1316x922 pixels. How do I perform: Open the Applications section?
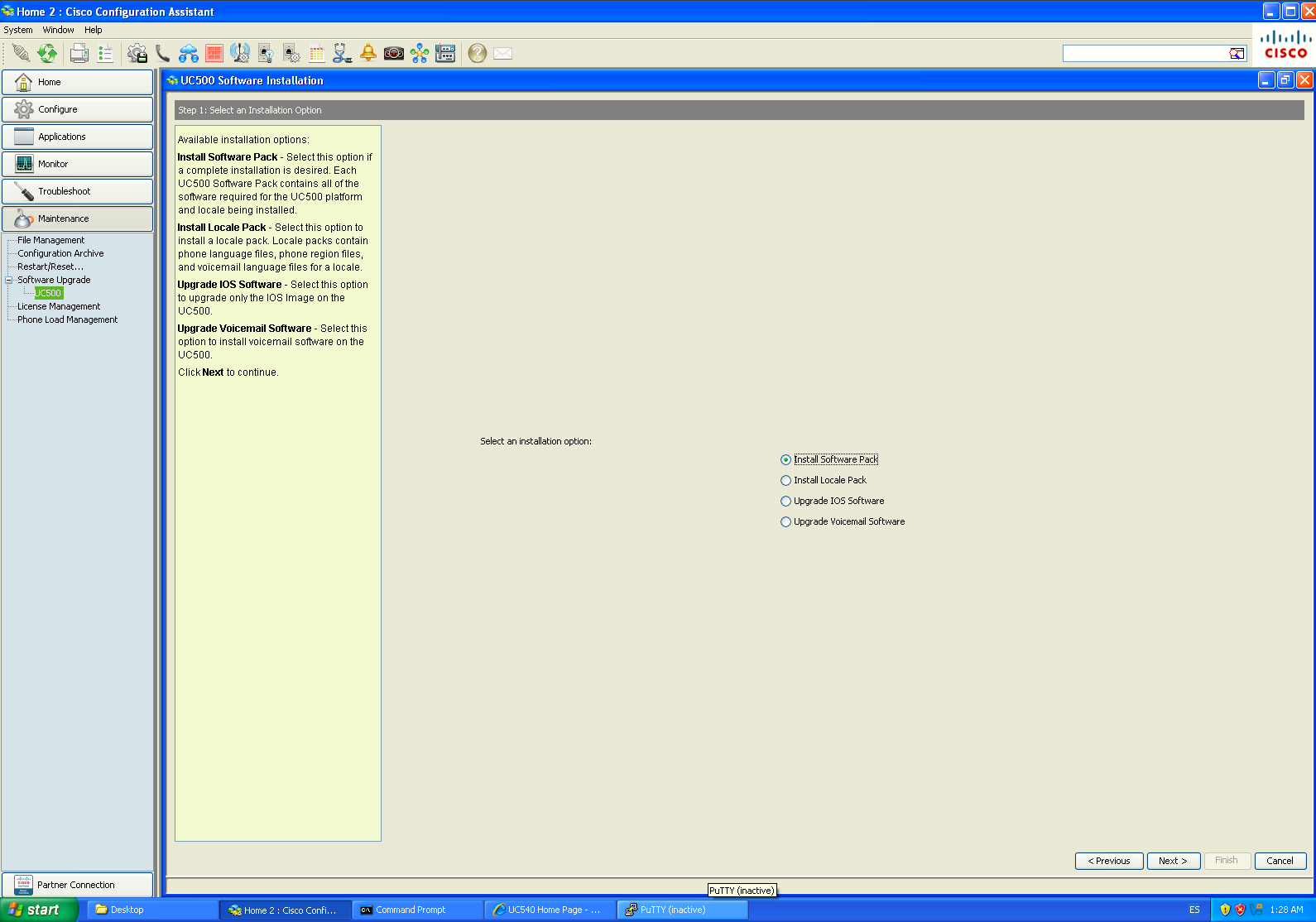point(78,137)
